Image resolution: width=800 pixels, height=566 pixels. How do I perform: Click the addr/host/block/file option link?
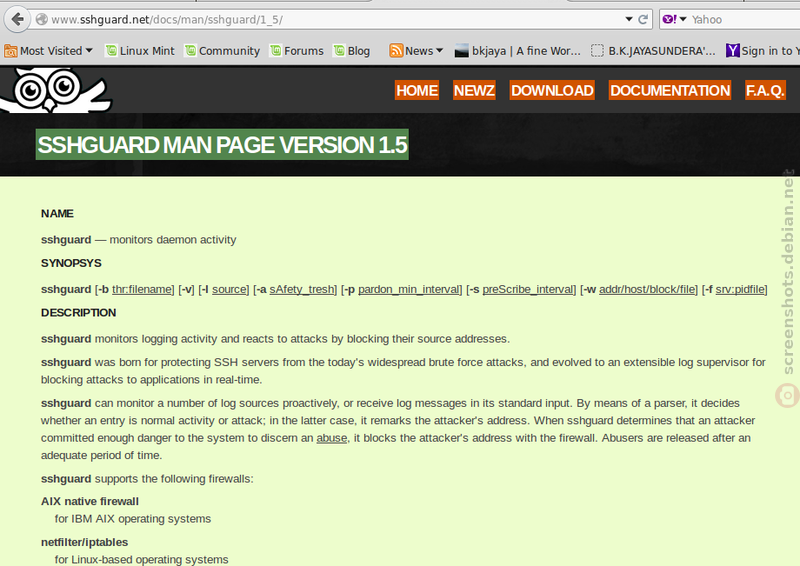pyautogui.click(x=647, y=289)
